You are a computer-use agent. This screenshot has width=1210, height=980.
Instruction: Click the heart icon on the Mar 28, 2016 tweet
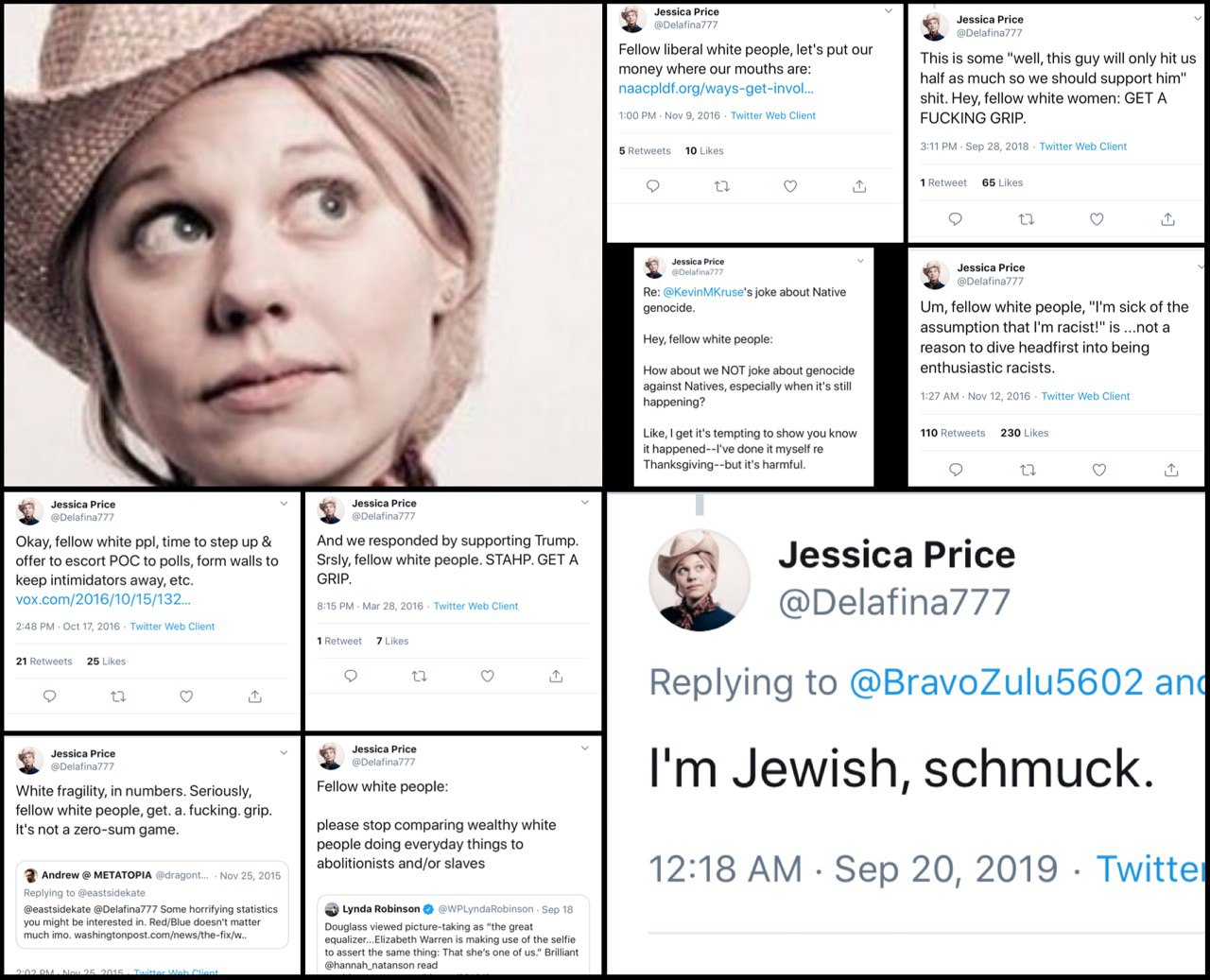[488, 676]
